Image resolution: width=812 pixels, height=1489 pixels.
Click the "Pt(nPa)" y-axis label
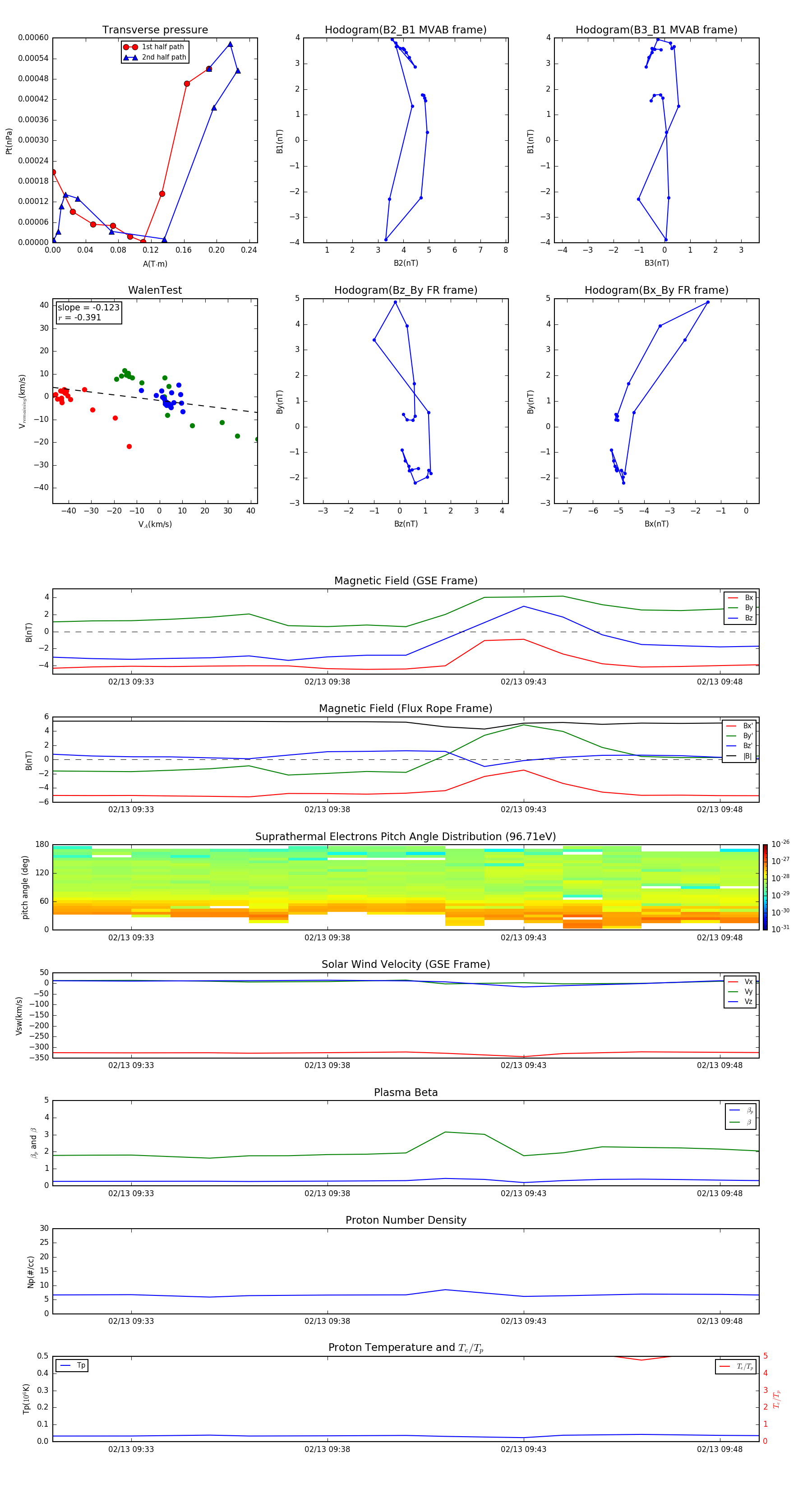(x=9, y=141)
